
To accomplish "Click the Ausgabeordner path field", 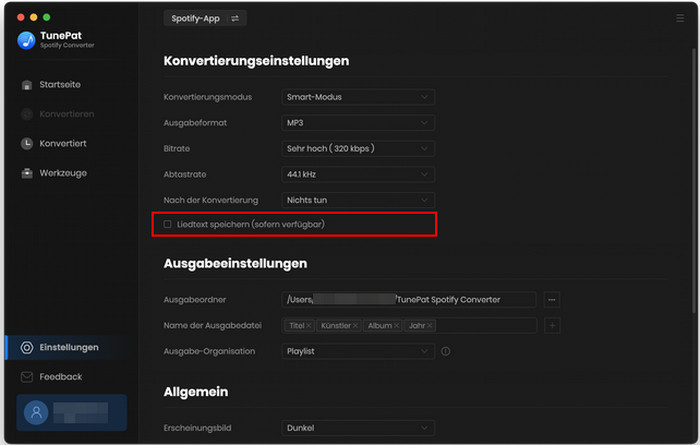I will tap(408, 299).
